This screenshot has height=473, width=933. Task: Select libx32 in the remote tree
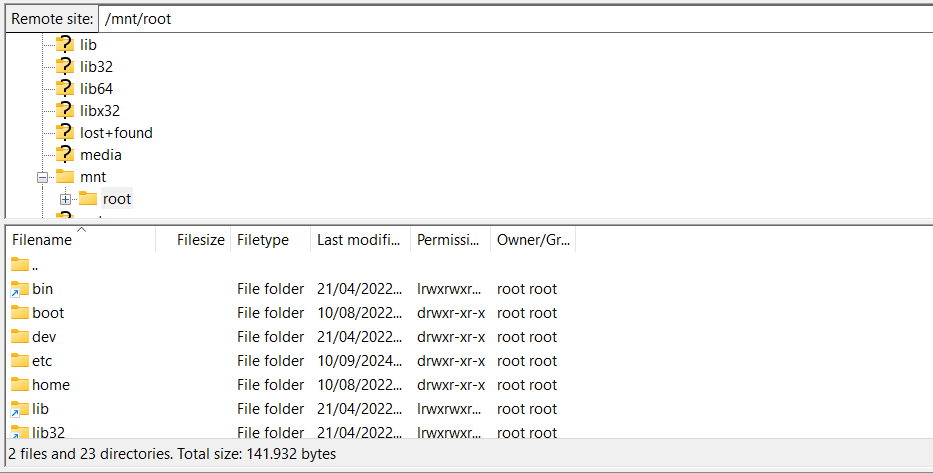pos(100,110)
